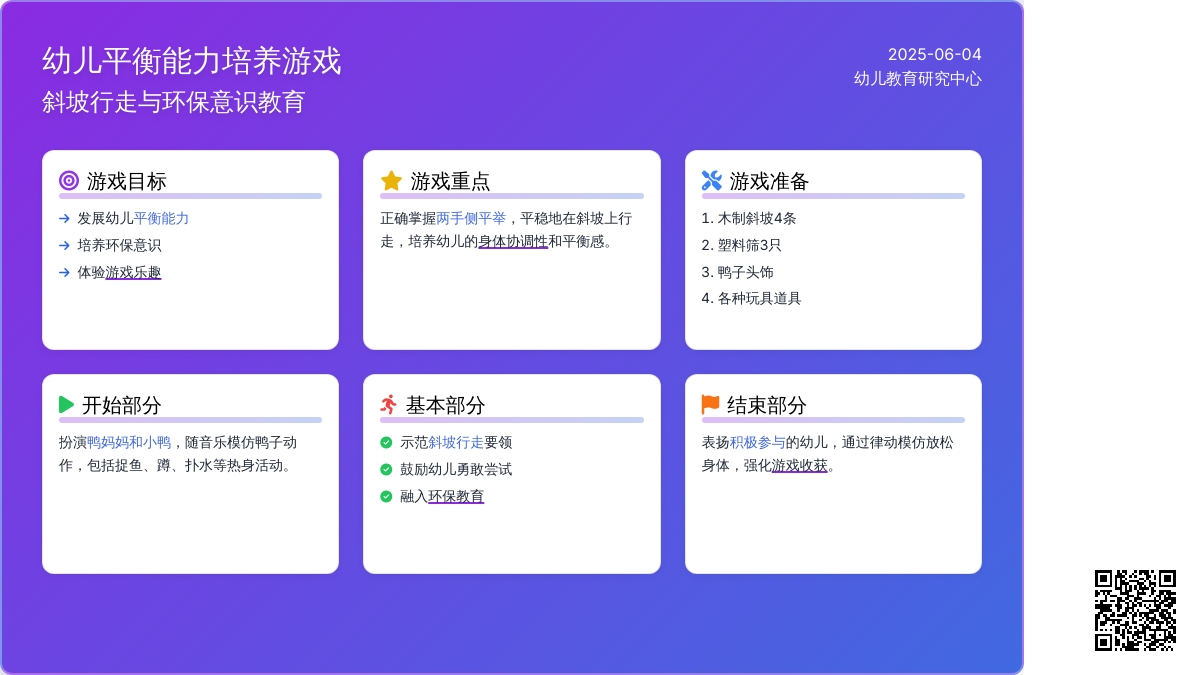The image size is (1200, 675).
Task: Click the green play icon beside 开始部分
Action: [x=67, y=405]
